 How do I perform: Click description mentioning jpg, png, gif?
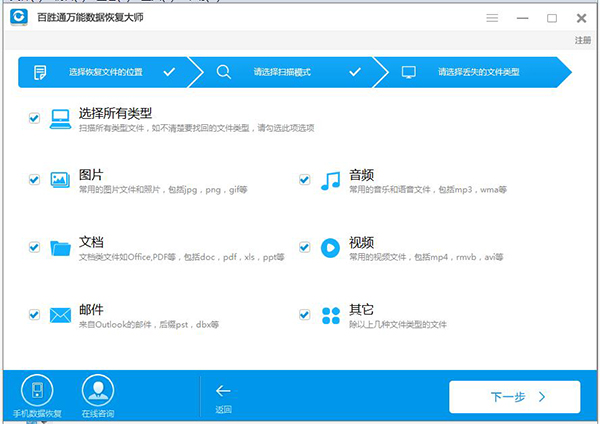[163, 189]
